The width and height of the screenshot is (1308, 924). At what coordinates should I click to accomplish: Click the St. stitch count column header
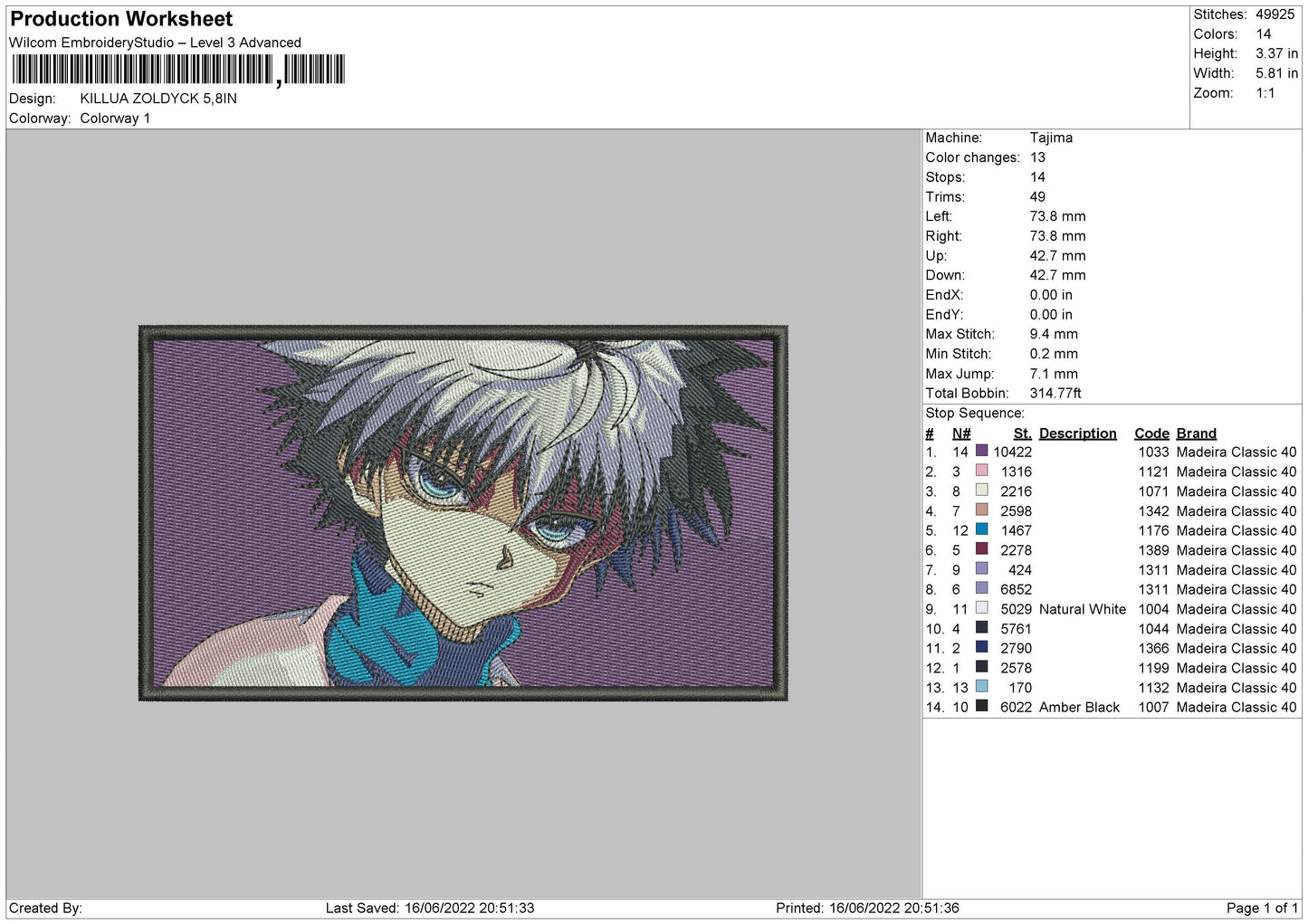(1022, 433)
